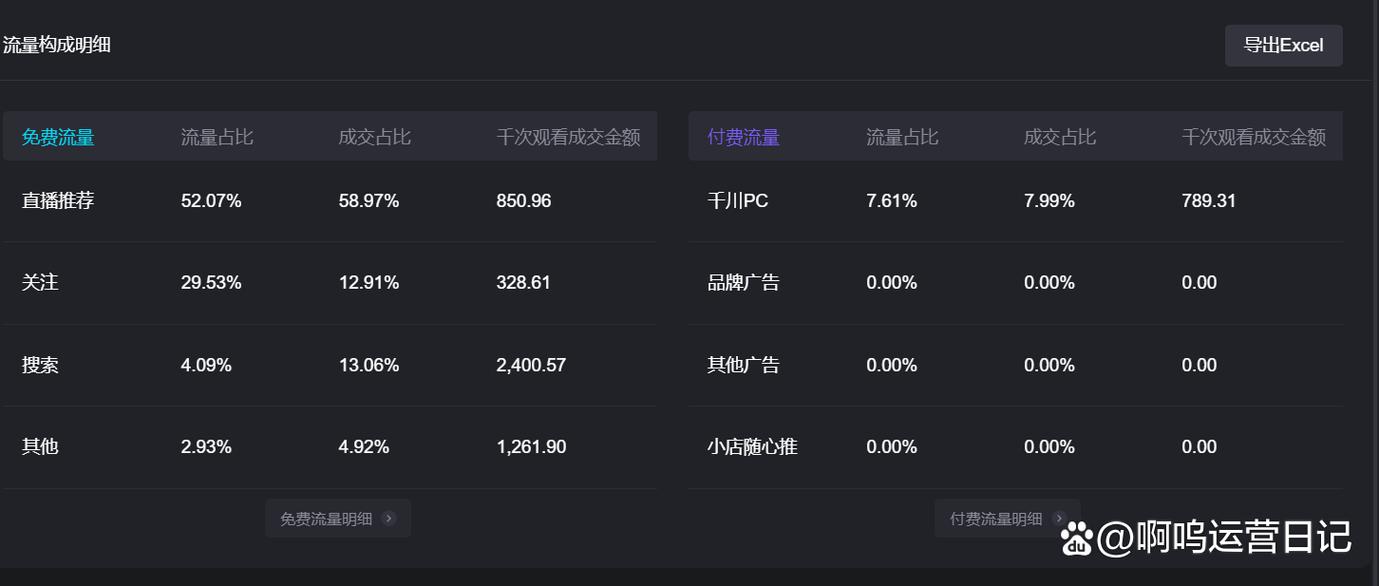This screenshot has width=1379, height=586.
Task: Open the 免费流量明细 detail page
Action: 338,518
